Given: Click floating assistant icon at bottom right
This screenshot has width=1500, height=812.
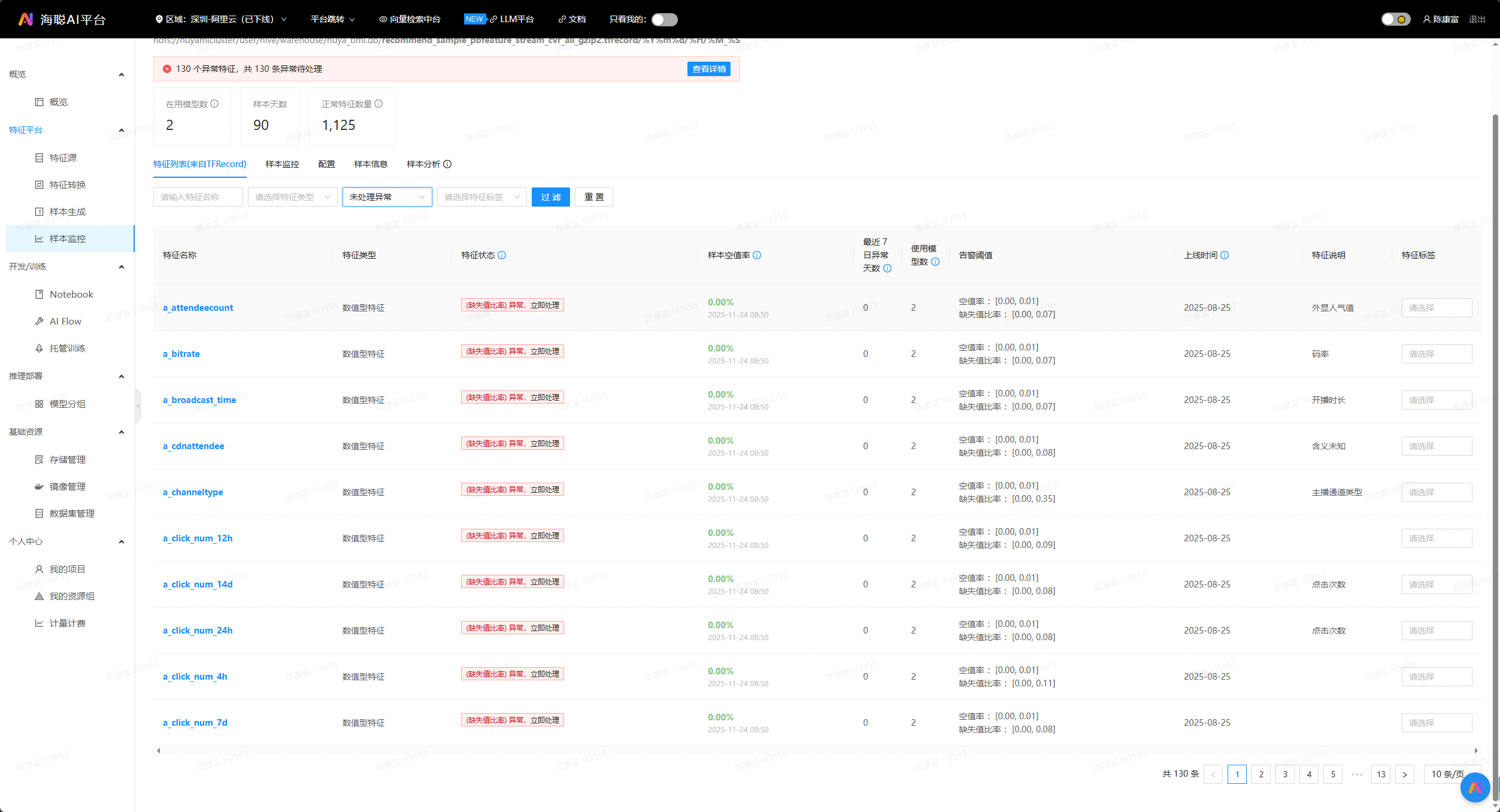Looking at the screenshot, I should click(1475, 787).
